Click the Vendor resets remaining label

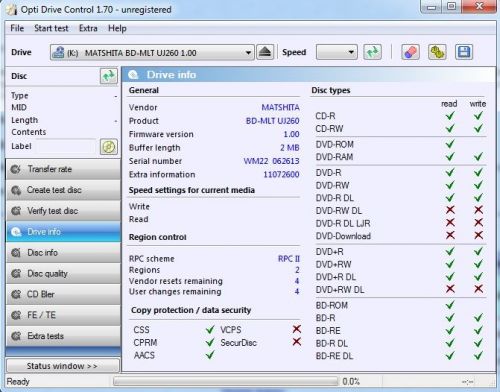(176, 281)
